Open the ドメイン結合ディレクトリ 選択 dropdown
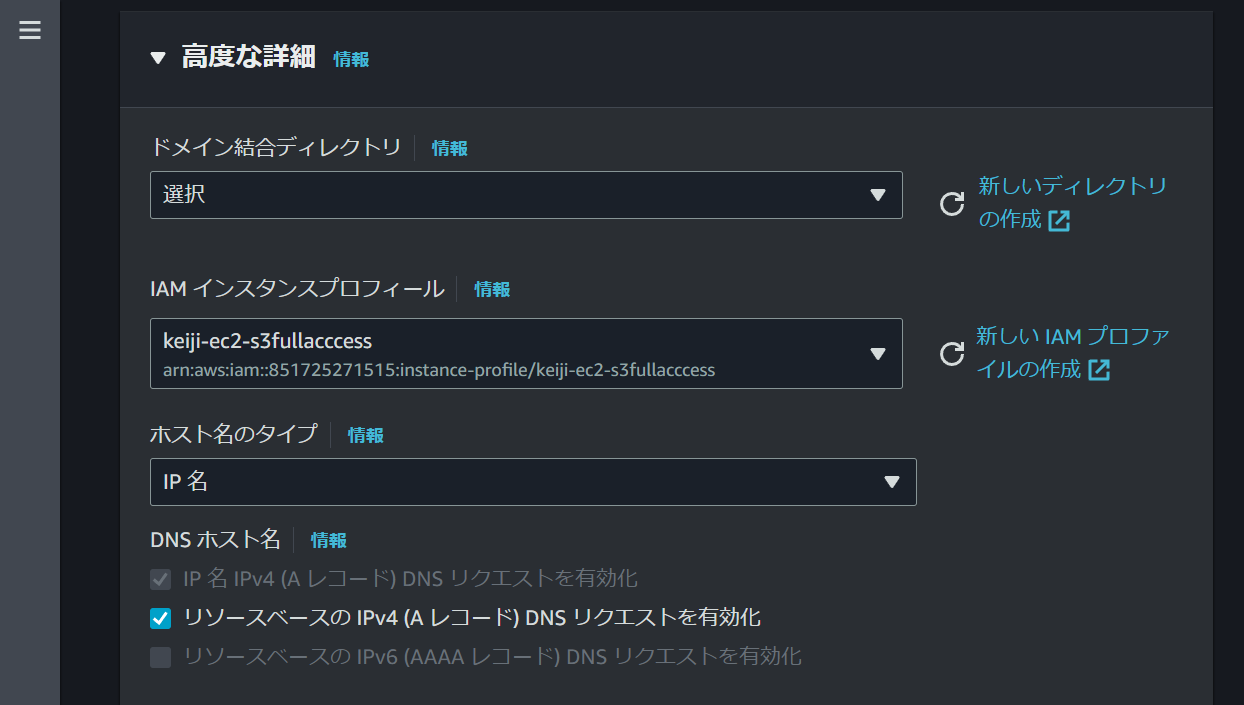This screenshot has height=705, width=1244. pyautogui.click(x=526, y=195)
